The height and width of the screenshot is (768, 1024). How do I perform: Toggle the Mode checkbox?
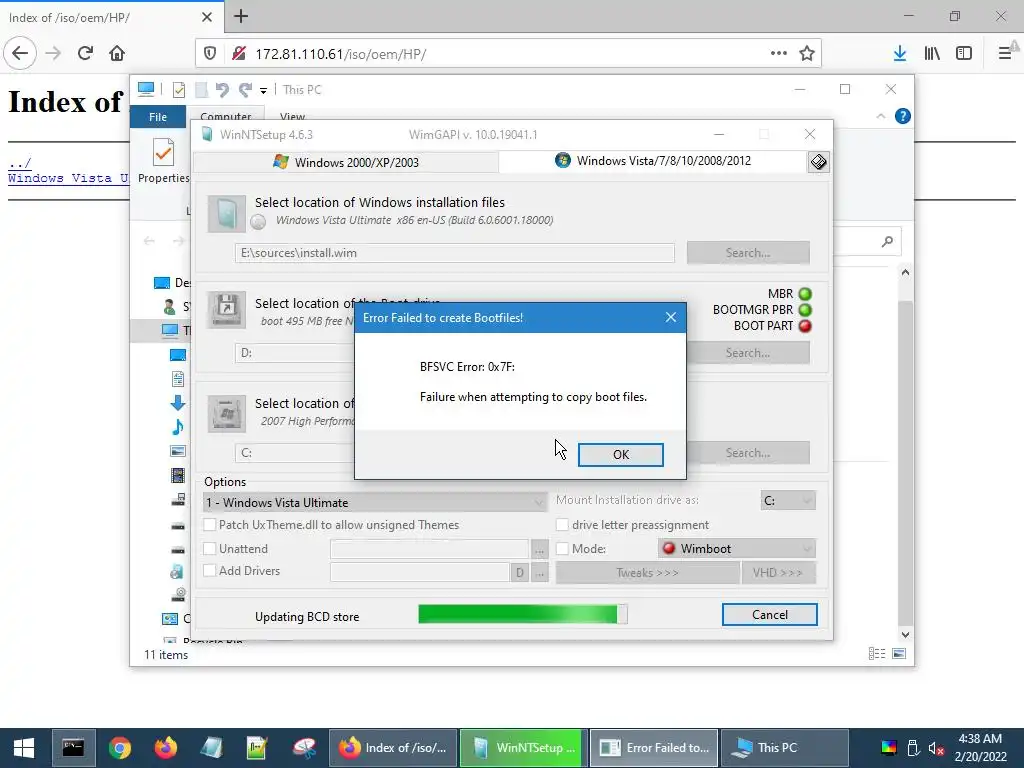coord(562,549)
